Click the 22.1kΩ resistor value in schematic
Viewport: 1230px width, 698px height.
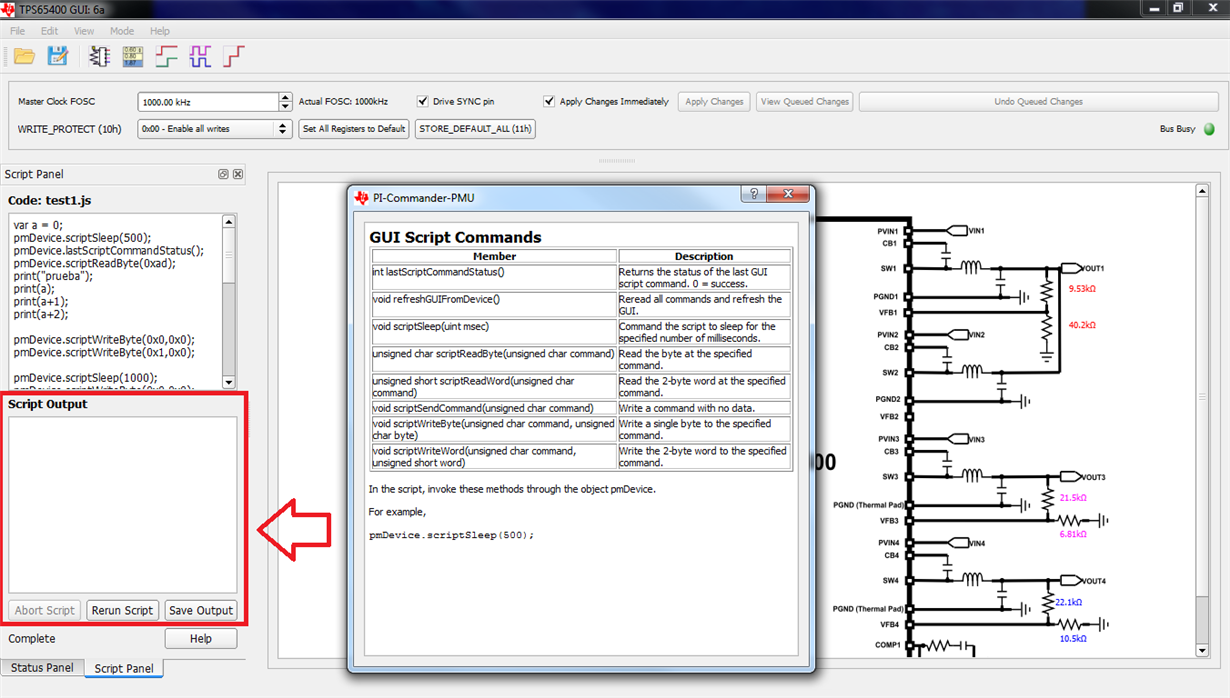1068,602
